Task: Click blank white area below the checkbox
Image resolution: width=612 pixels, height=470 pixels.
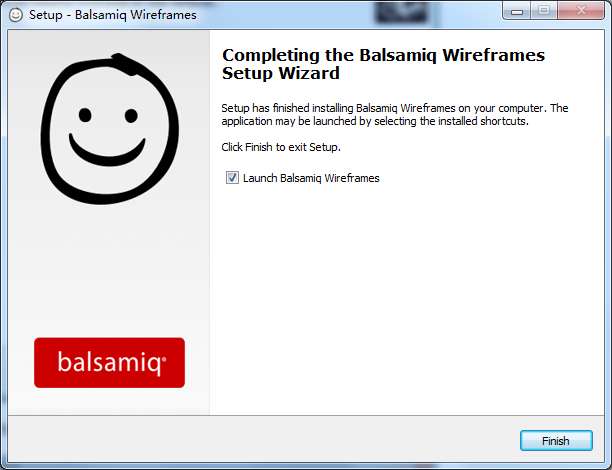Action: [x=406, y=297]
